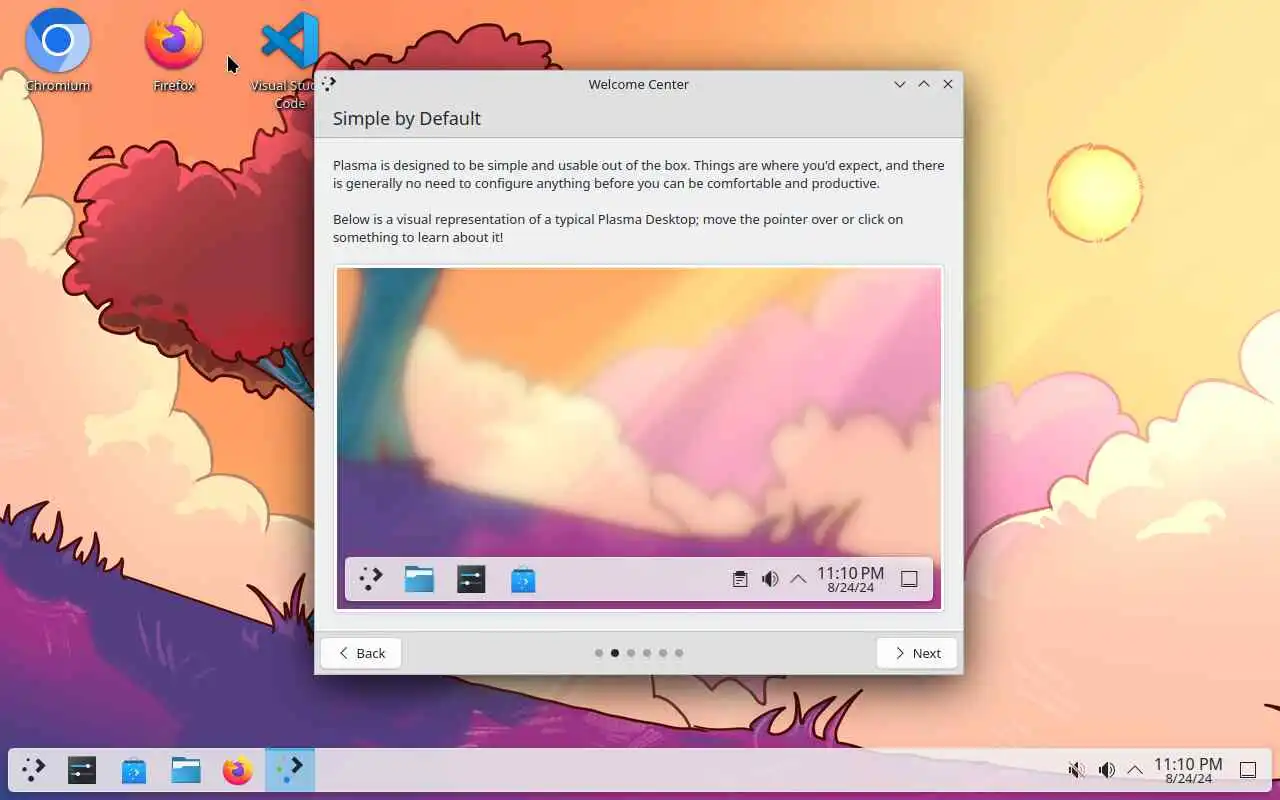
Task: Open the Chromium desktop icon
Action: click(x=58, y=50)
